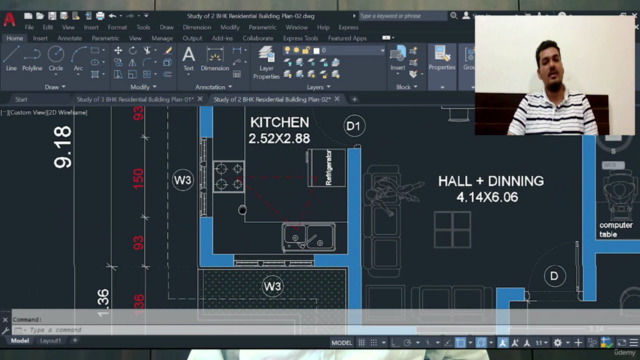The image size is (640, 360).
Task: Insert a Table from Annotation panel
Action: [237, 74]
